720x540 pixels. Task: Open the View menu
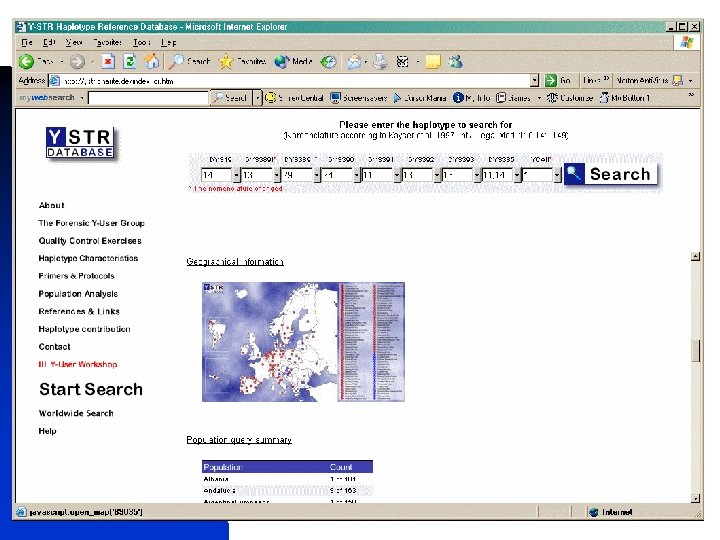73,43
